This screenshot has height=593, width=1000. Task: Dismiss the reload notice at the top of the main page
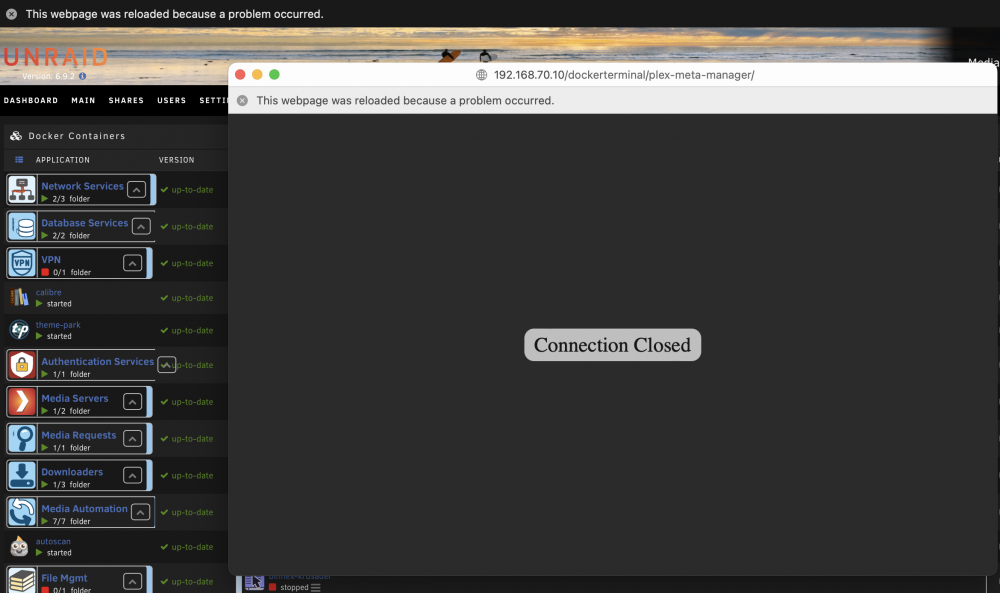[x=11, y=14]
